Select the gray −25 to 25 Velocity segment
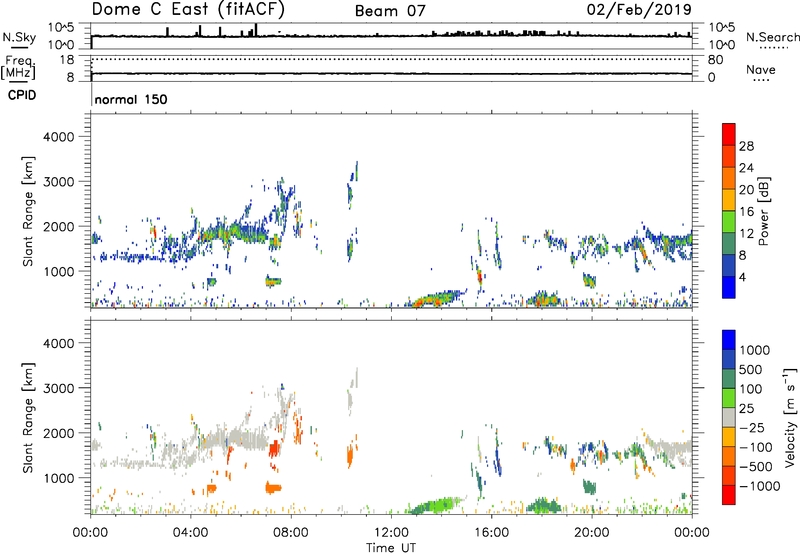Viewport: 800px width, 554px height. click(729, 418)
